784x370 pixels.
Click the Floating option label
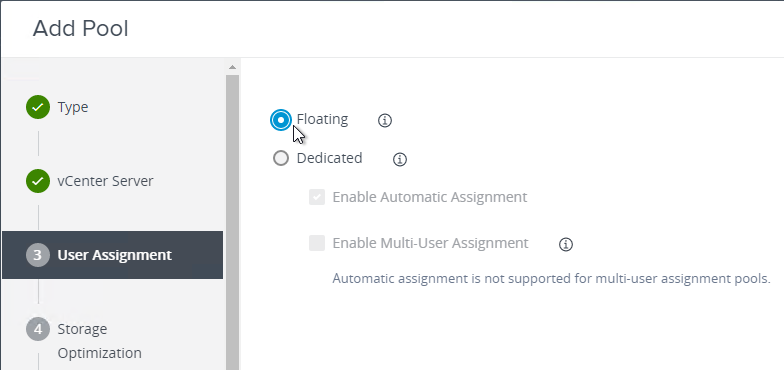322,120
